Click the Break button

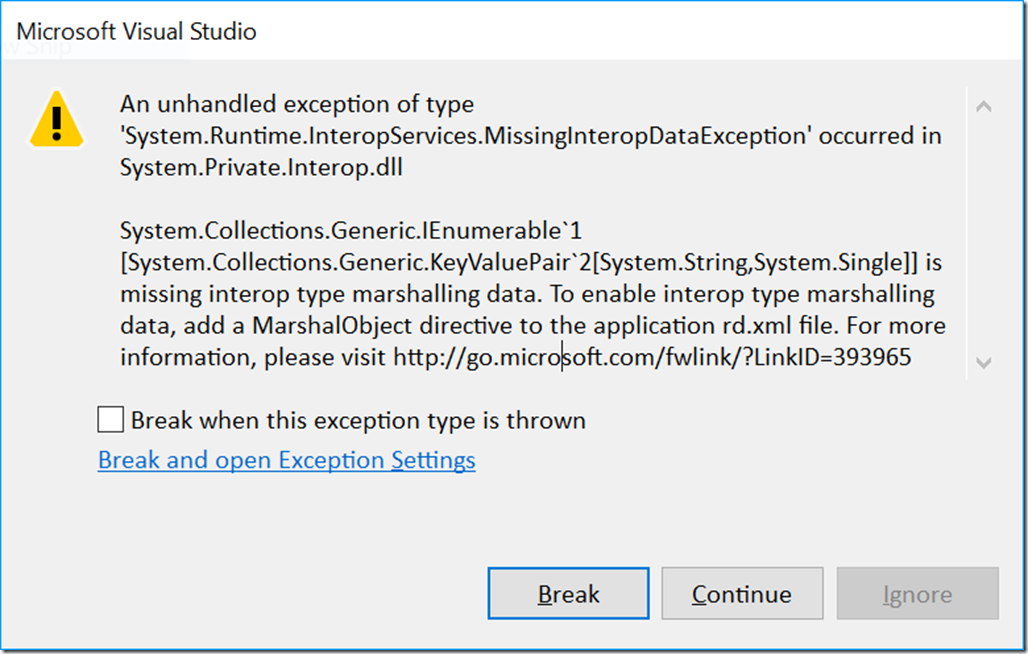point(568,594)
